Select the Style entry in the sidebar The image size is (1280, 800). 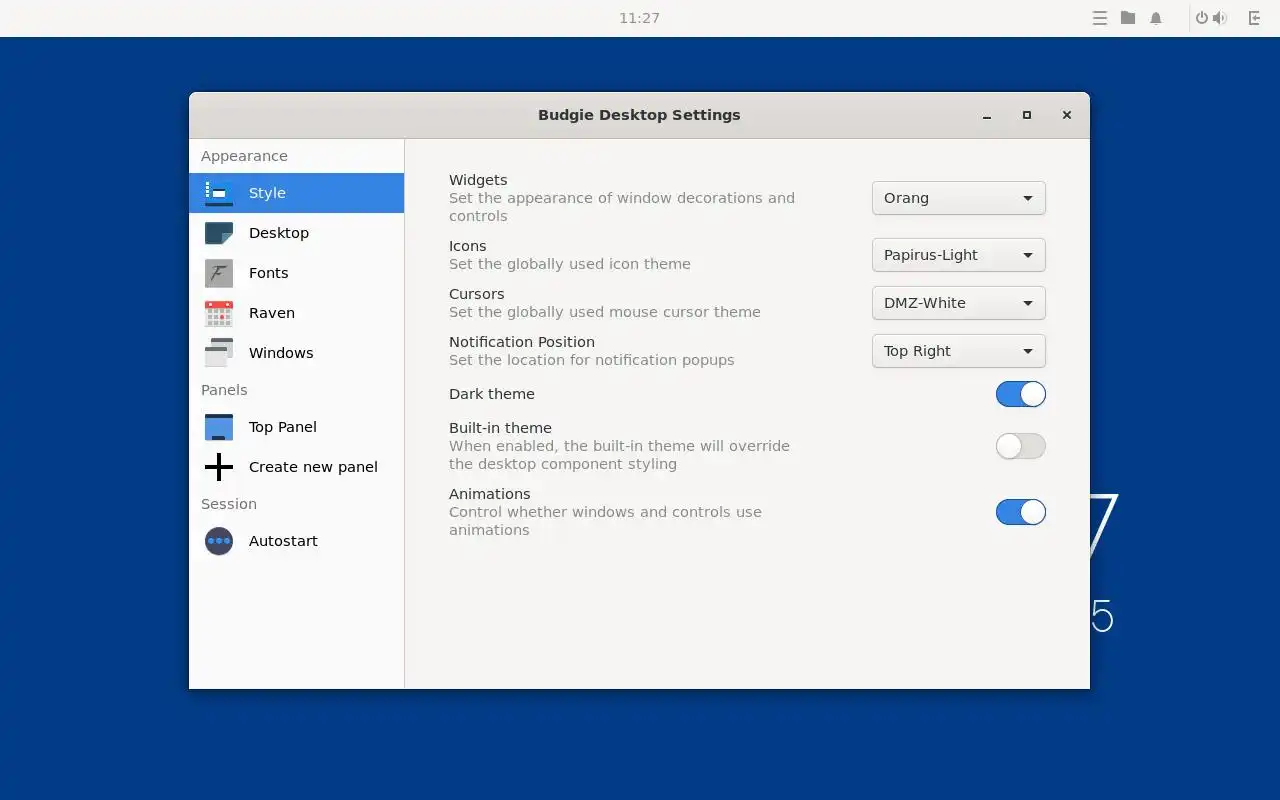point(296,193)
